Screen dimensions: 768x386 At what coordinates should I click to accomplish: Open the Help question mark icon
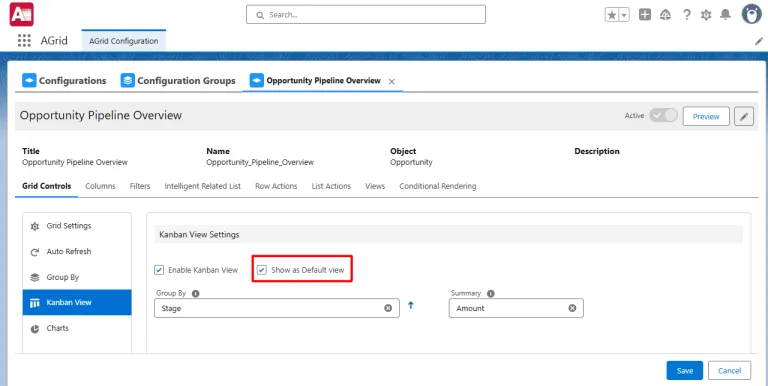click(x=687, y=15)
